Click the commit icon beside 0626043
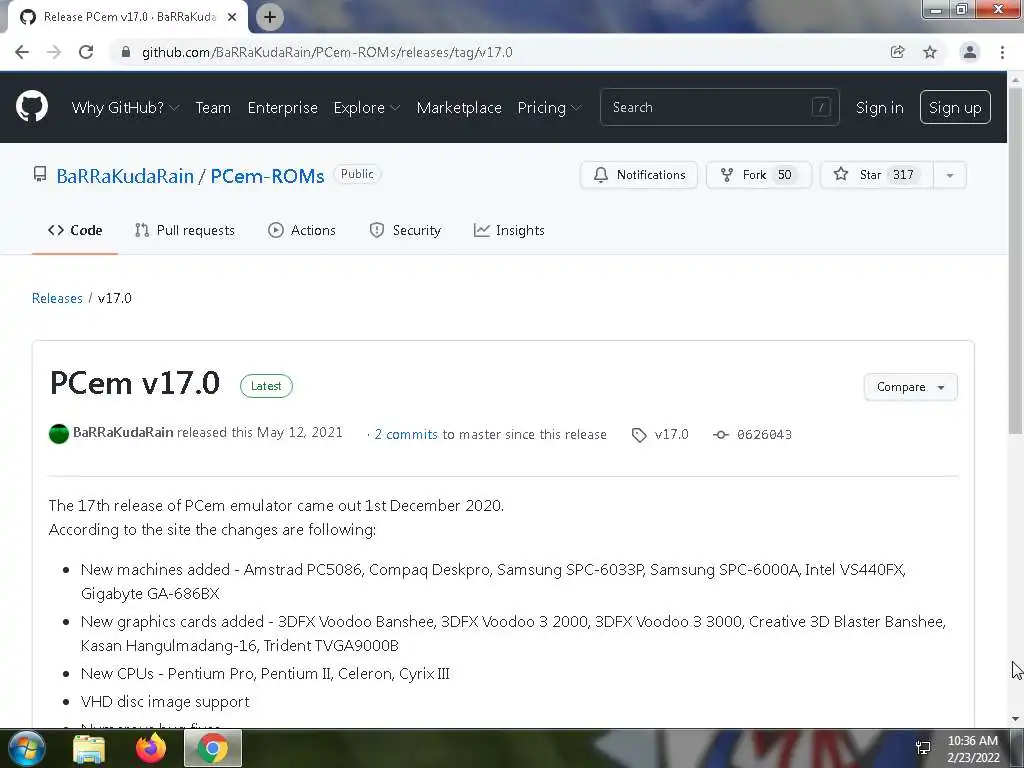 [720, 434]
